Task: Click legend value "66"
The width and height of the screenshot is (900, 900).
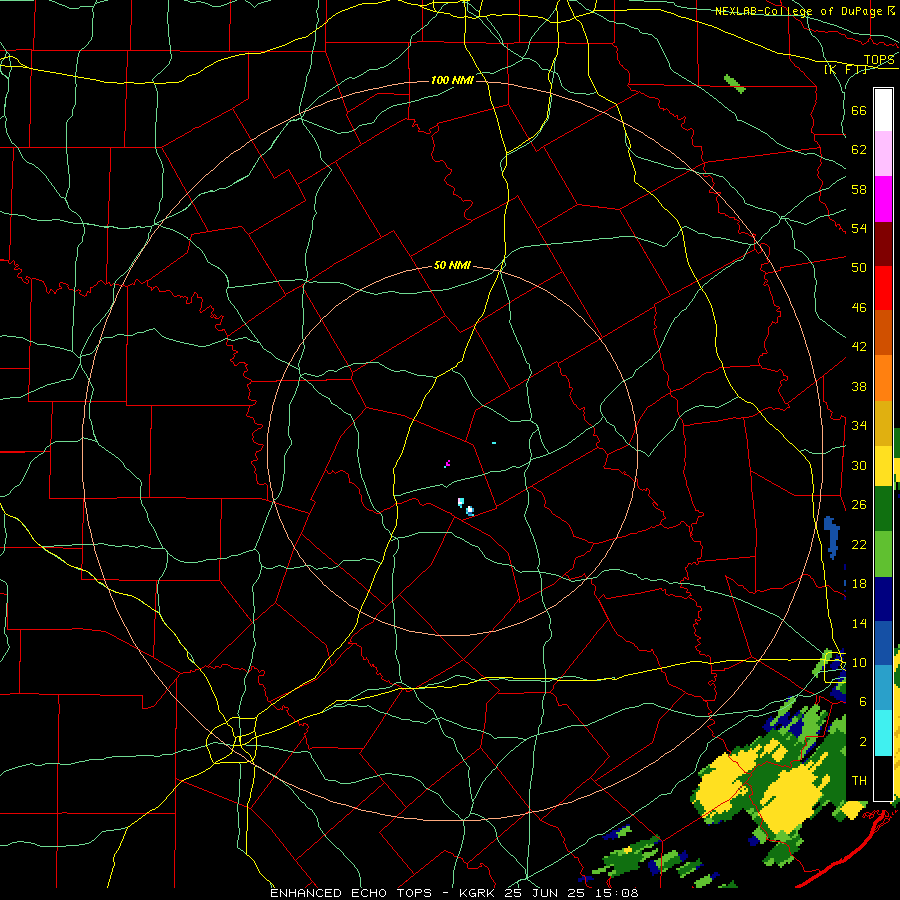Action: [x=859, y=110]
